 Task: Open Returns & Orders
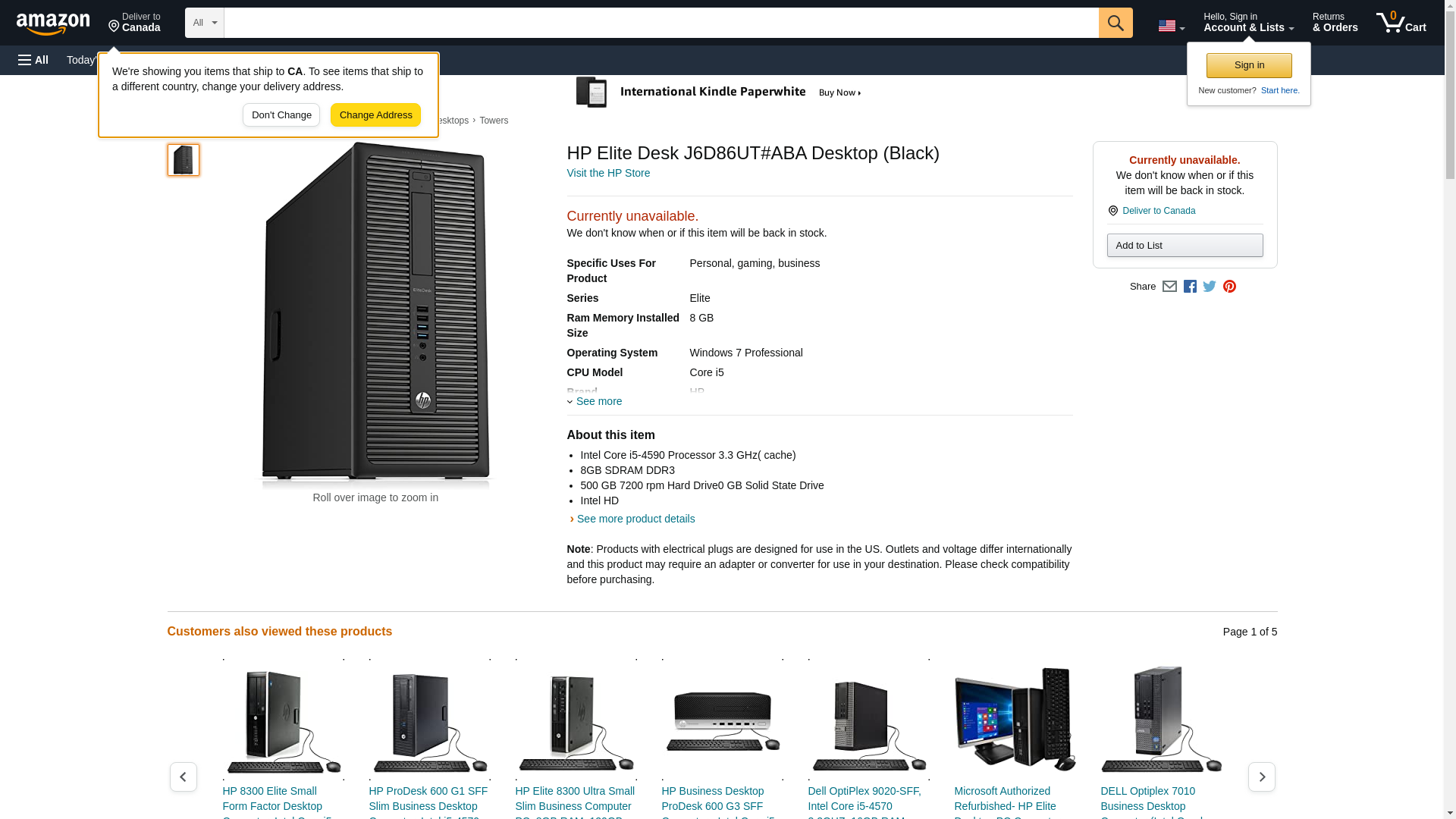coord(1335,23)
